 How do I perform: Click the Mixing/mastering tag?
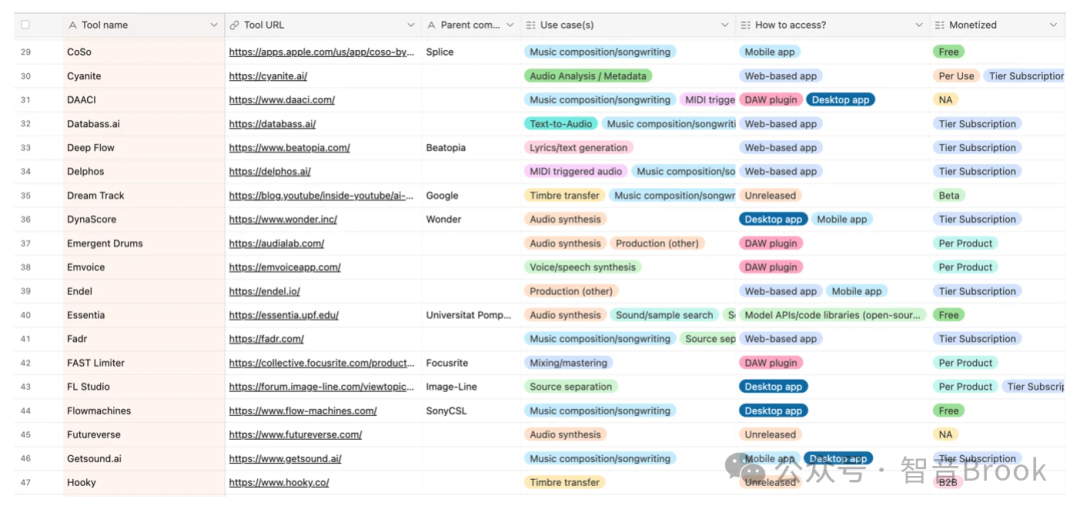568,363
